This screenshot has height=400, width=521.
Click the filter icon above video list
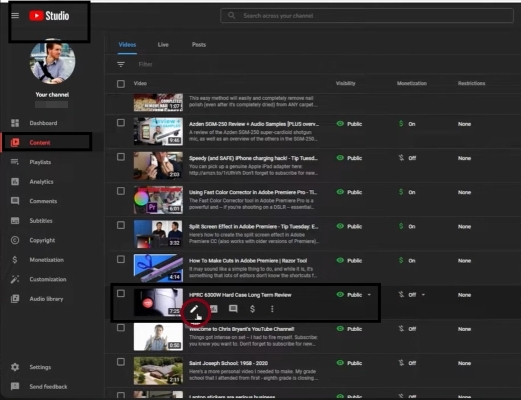click(x=121, y=64)
